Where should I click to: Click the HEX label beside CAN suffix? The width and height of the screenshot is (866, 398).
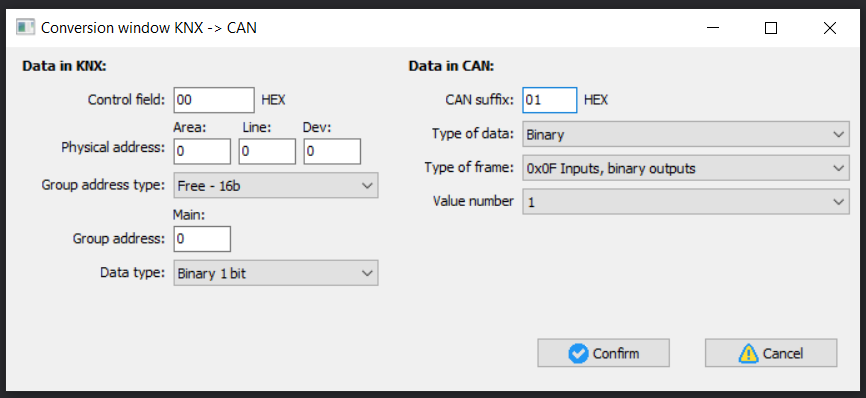point(596,100)
